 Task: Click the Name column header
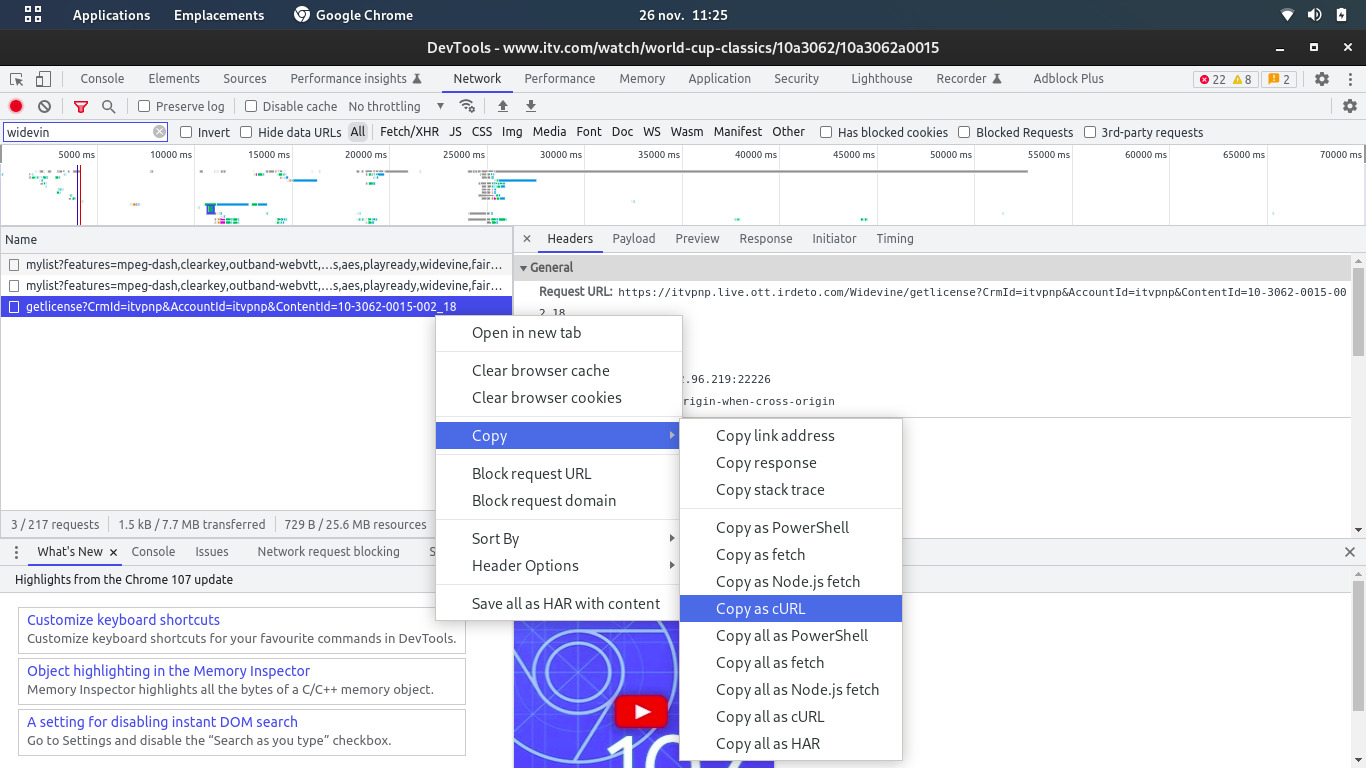coord(256,240)
